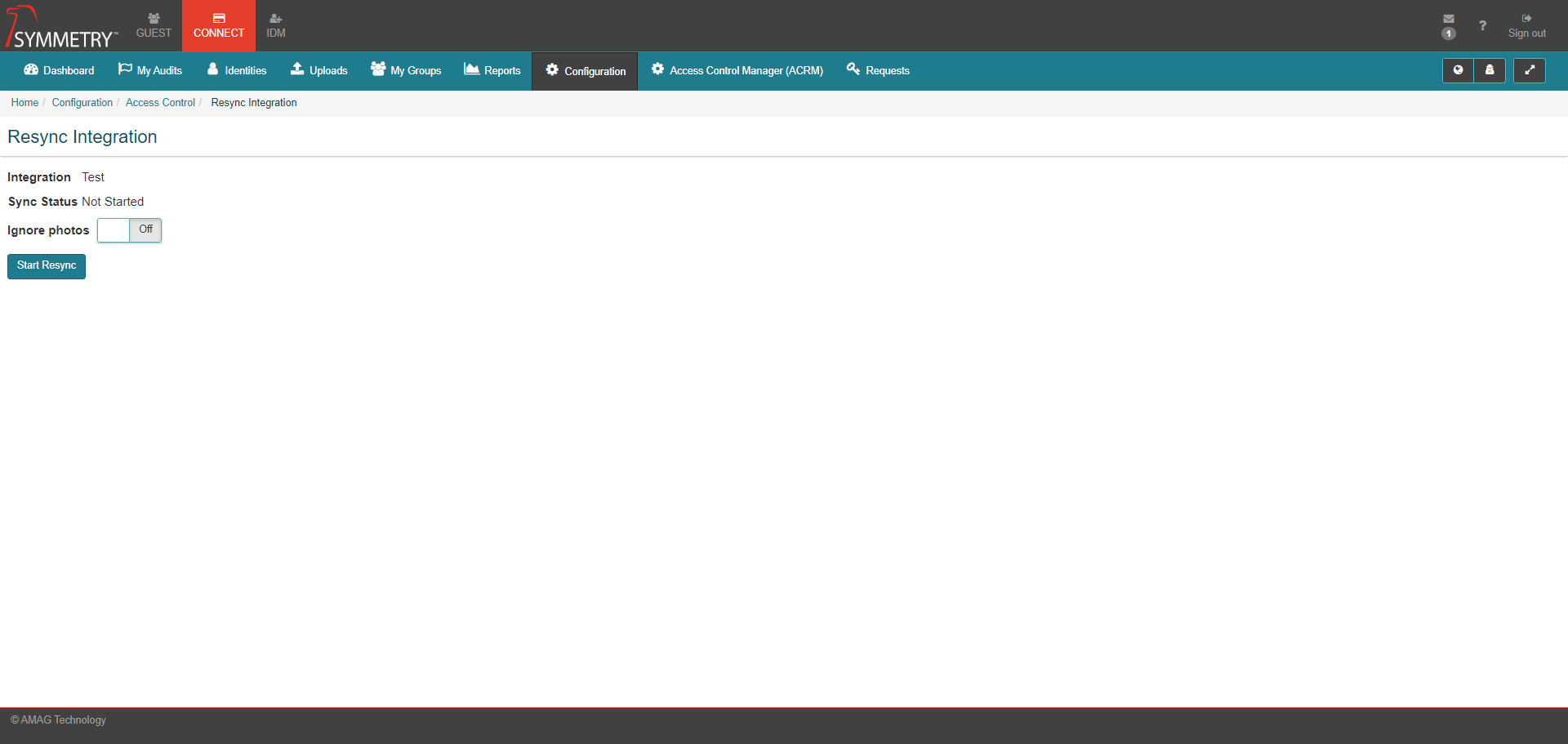Viewport: 1568px width, 744px height.
Task: Select the CONNECT module tab
Action: point(219,26)
